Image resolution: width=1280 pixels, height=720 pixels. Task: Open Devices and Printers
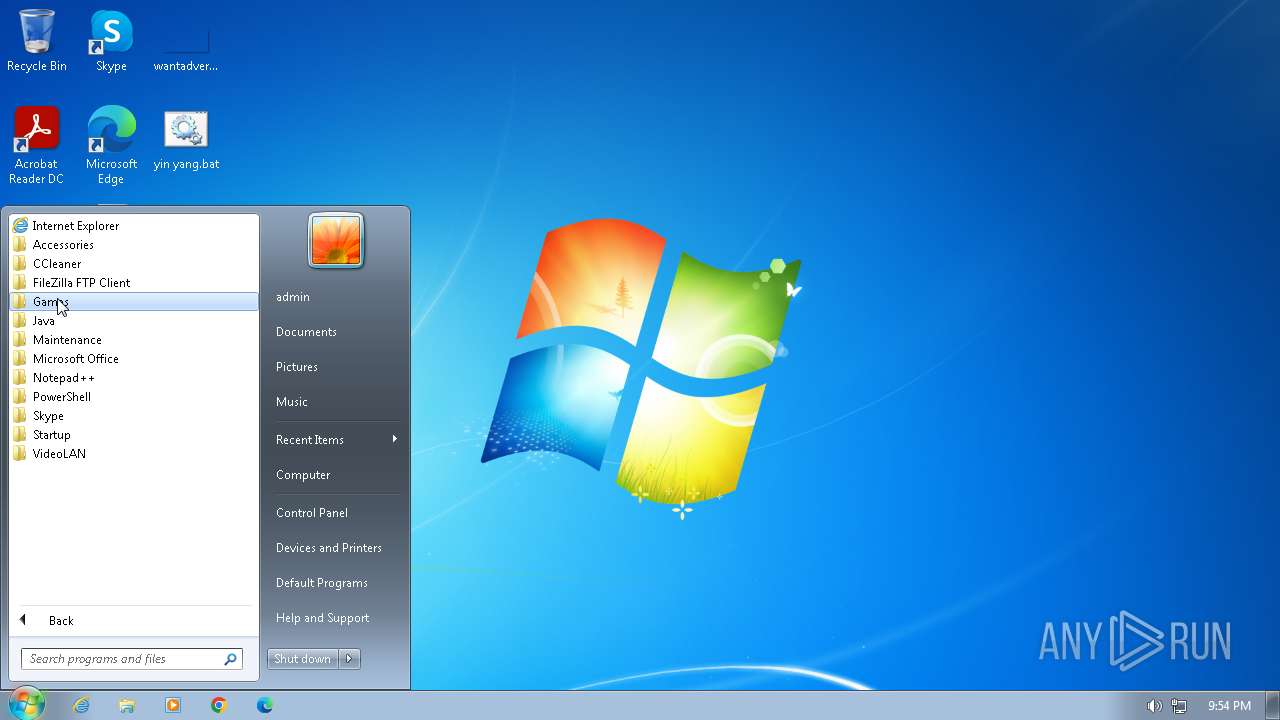coord(335,548)
